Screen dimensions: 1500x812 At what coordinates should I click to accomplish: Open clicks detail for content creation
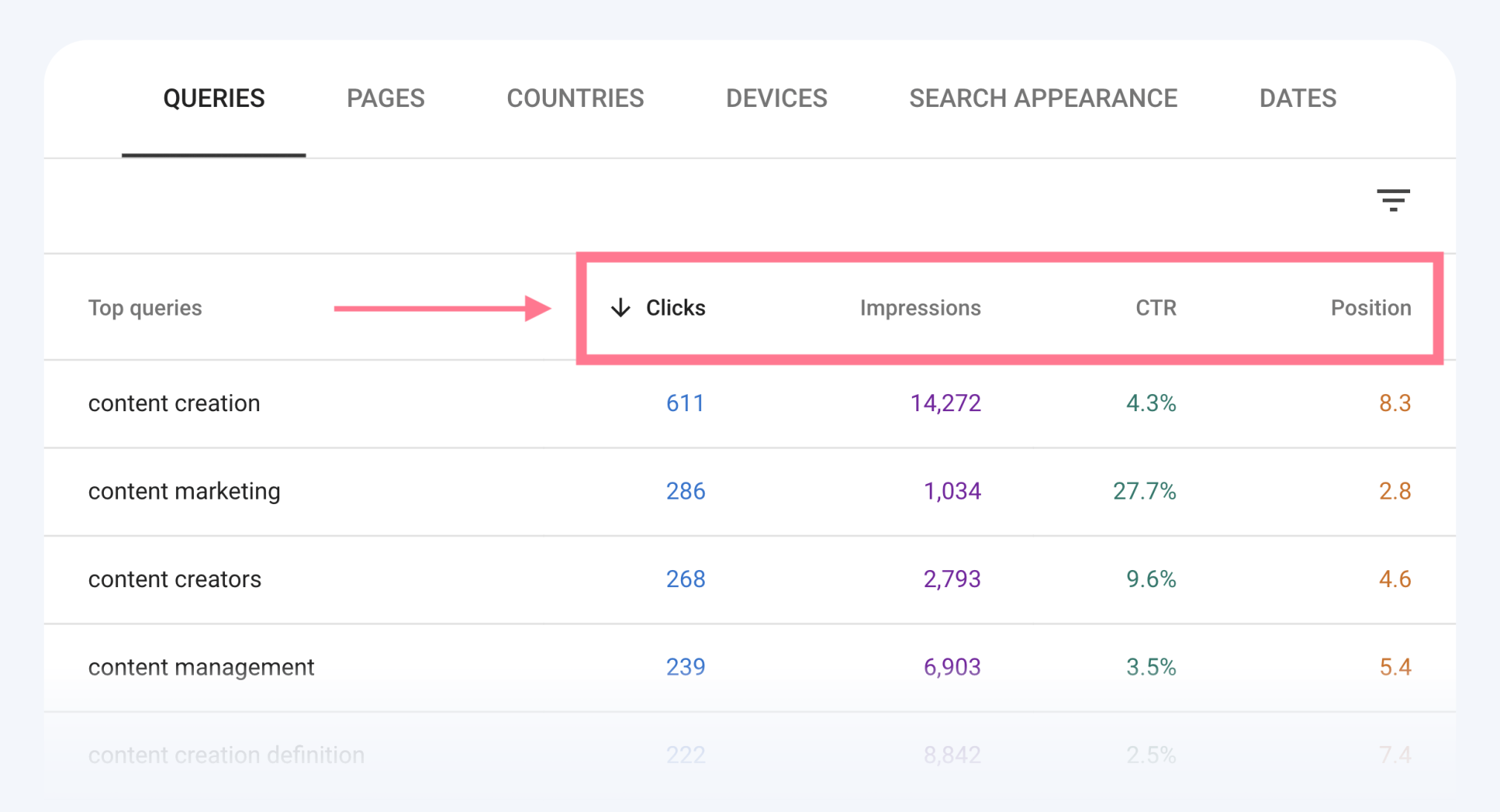(685, 403)
